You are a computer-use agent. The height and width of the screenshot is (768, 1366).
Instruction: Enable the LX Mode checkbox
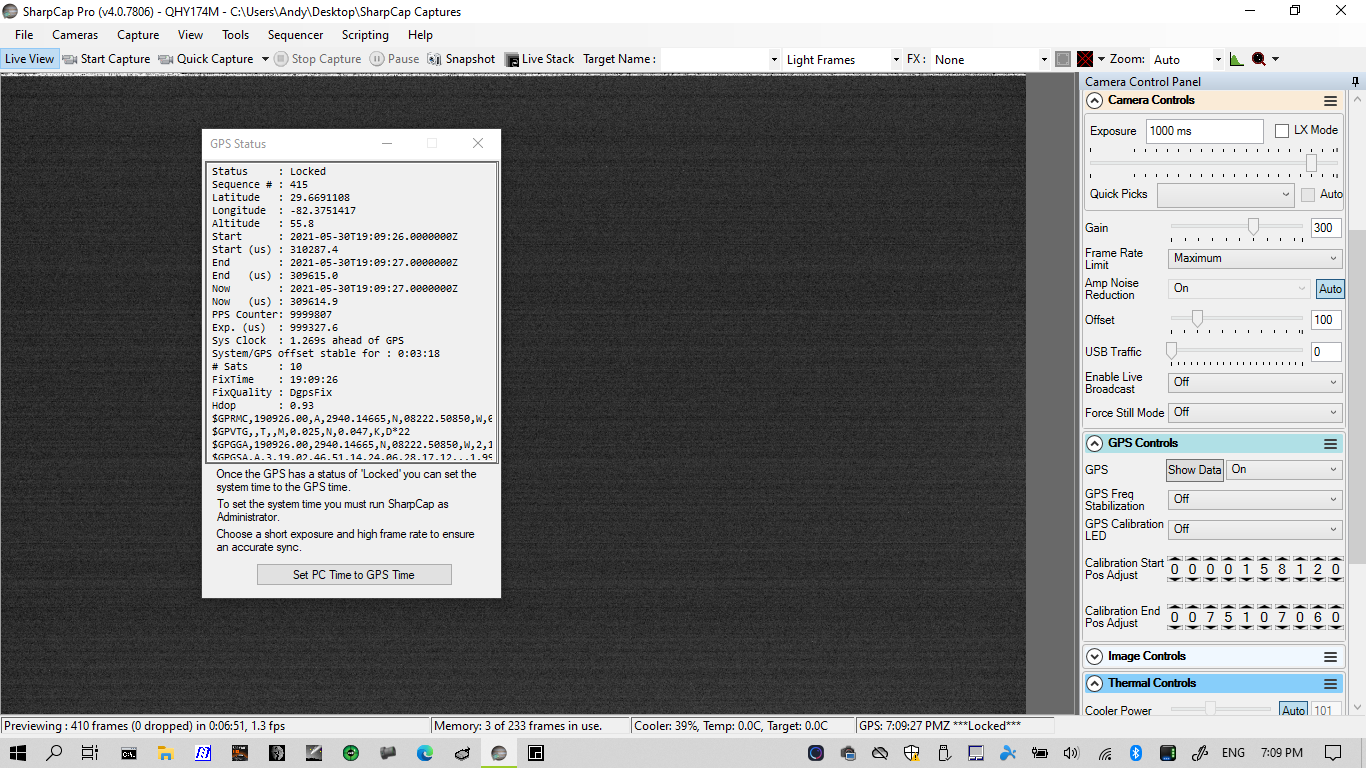1282,131
